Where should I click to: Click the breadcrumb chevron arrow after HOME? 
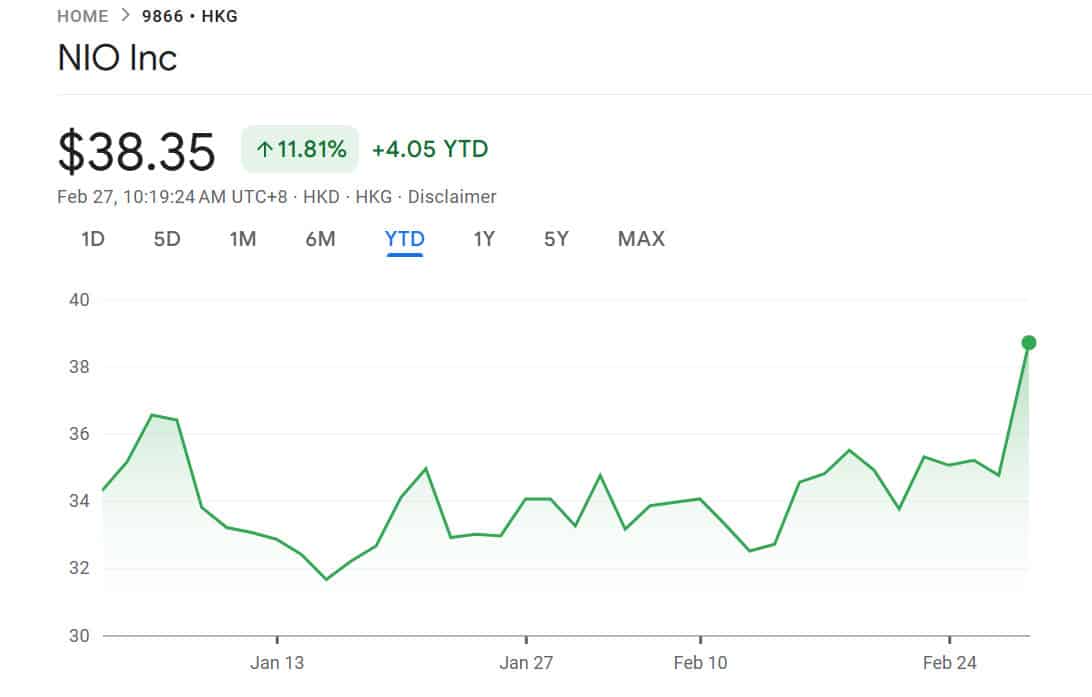coord(126,16)
